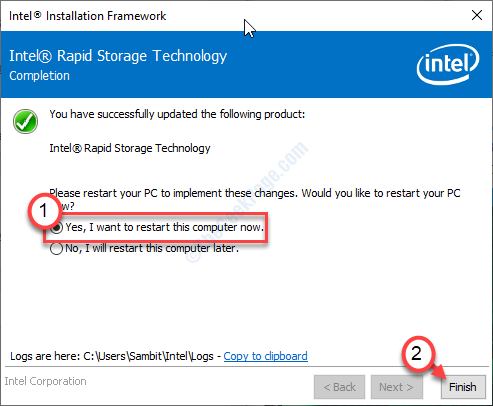Viewport: 493px width, 406px height.
Task: Click the green success checkmark icon
Action: (x=25, y=121)
